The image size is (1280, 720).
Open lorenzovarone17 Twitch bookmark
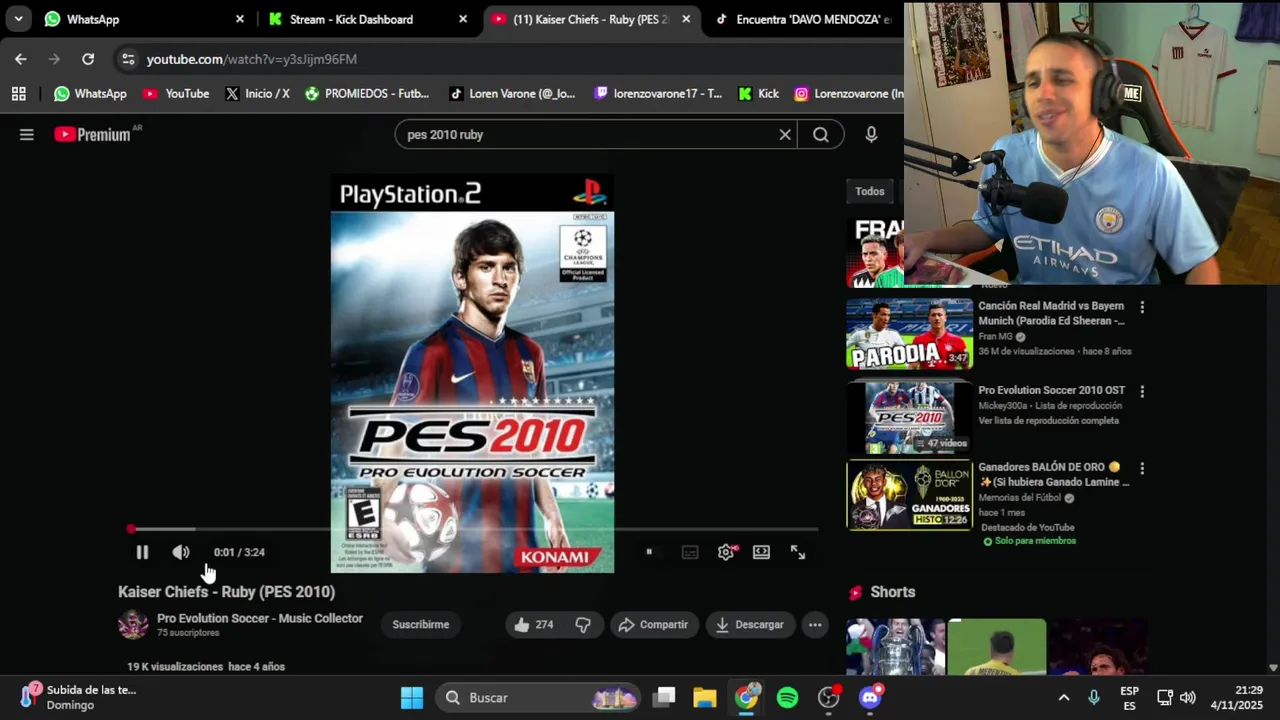pos(658,94)
